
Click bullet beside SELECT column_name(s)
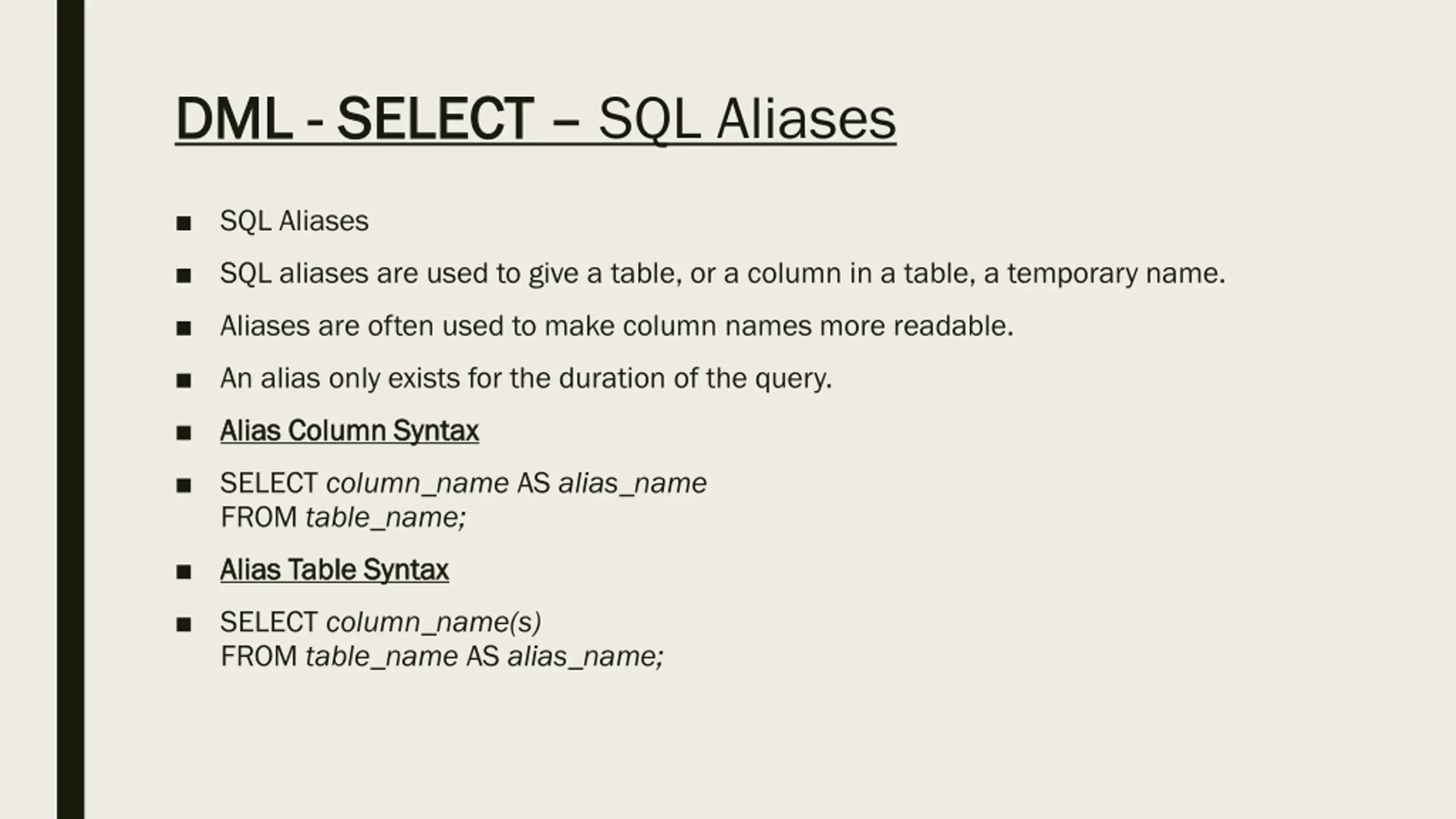pyautogui.click(x=183, y=624)
